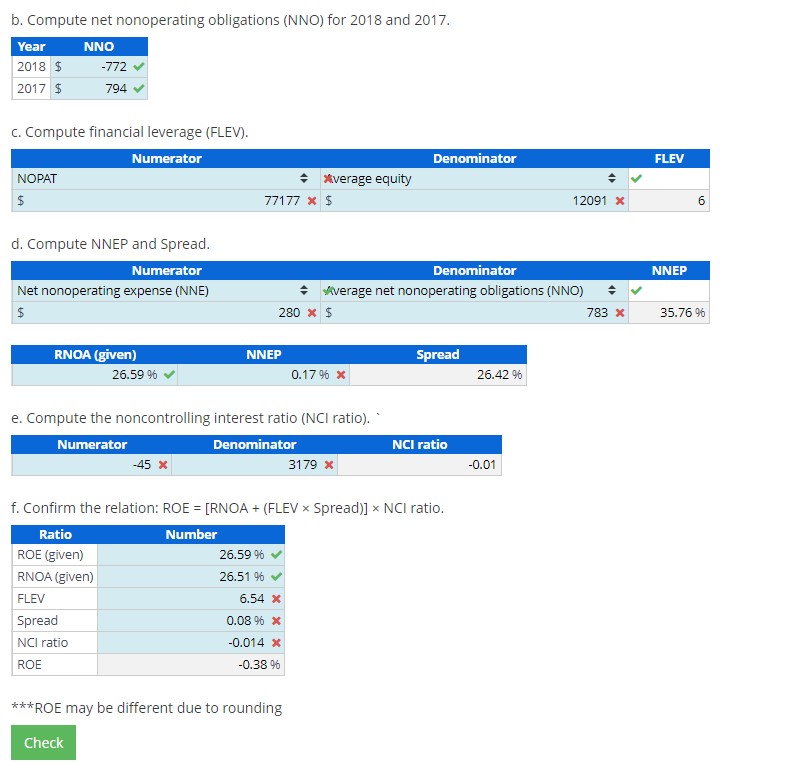This screenshot has width=791, height=762.
Task: Click the green Check button
Action: [x=43, y=742]
